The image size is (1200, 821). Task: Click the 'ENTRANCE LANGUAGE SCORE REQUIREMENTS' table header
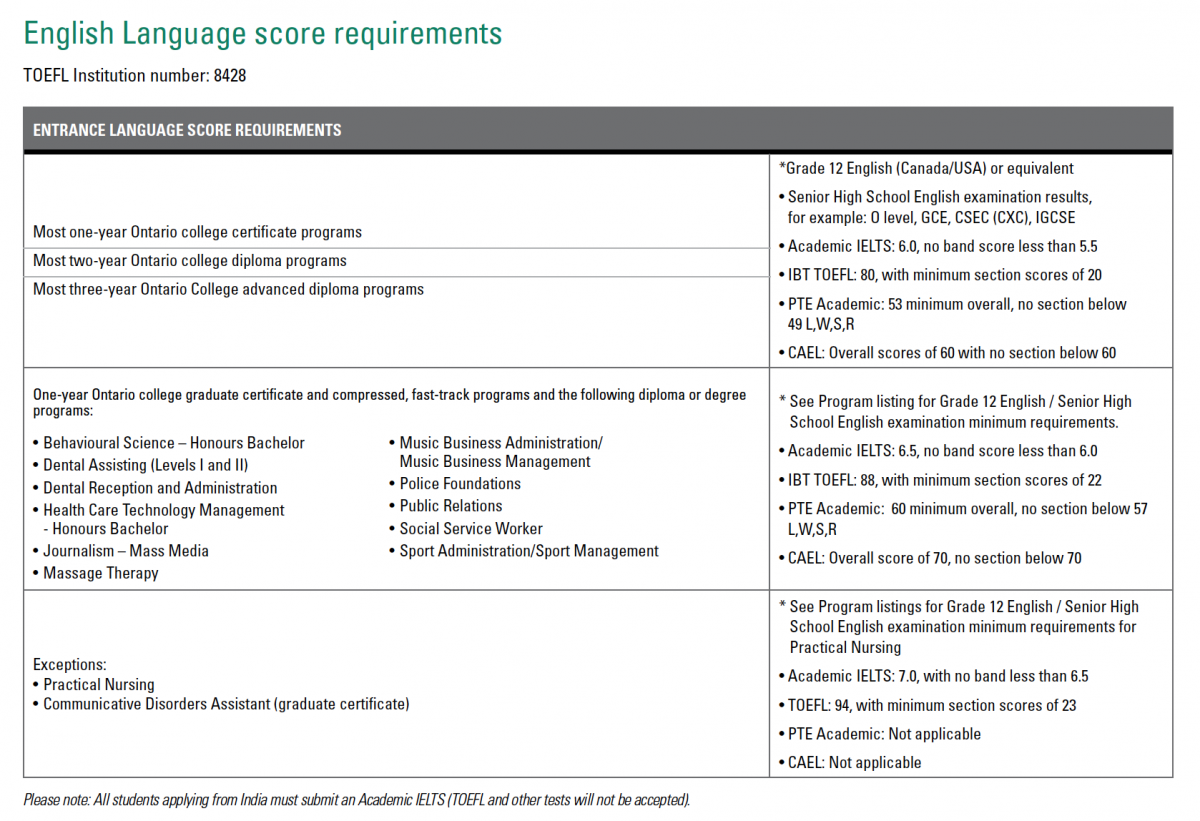pos(598,130)
